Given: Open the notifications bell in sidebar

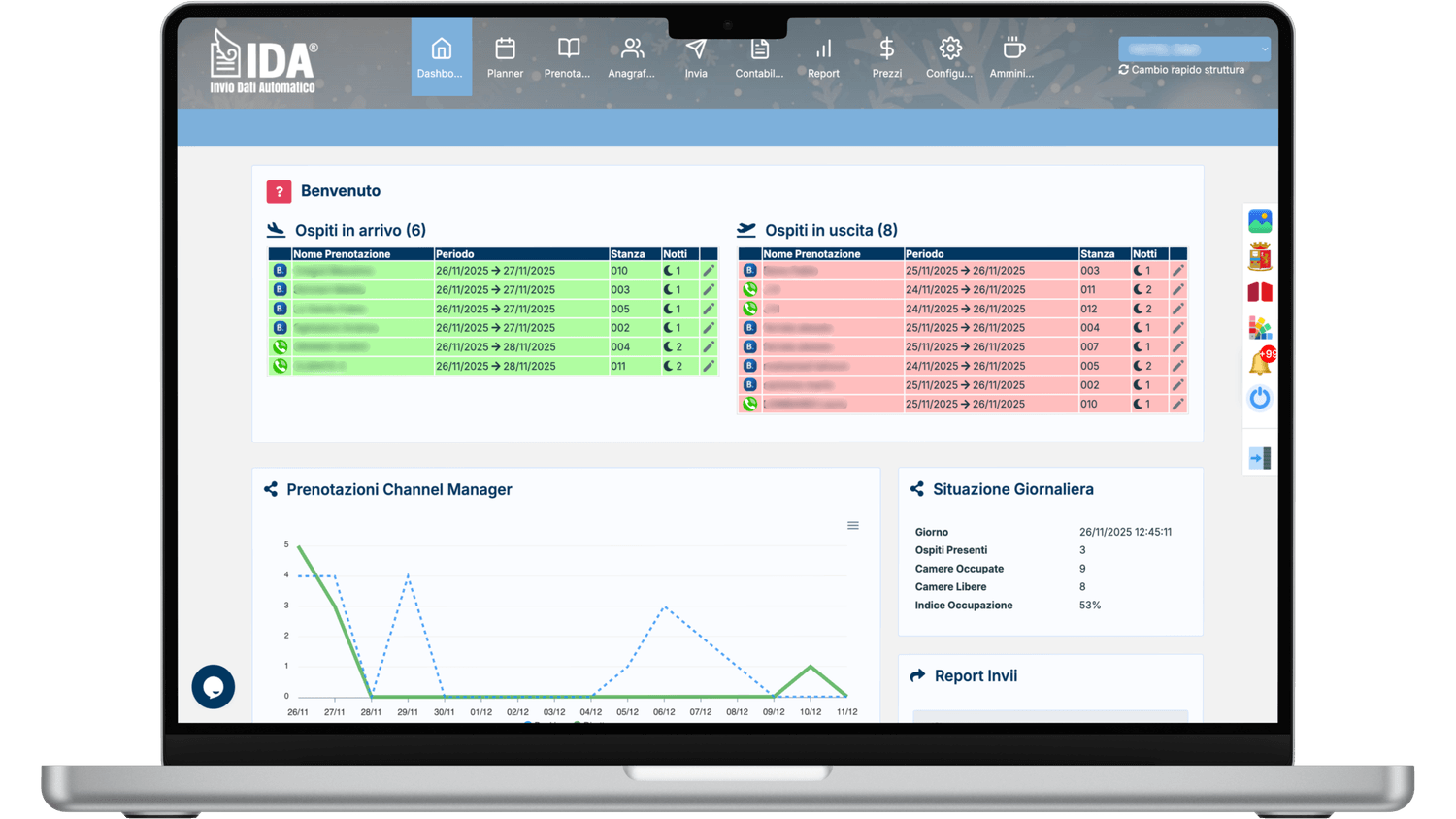Looking at the screenshot, I should (x=1260, y=363).
